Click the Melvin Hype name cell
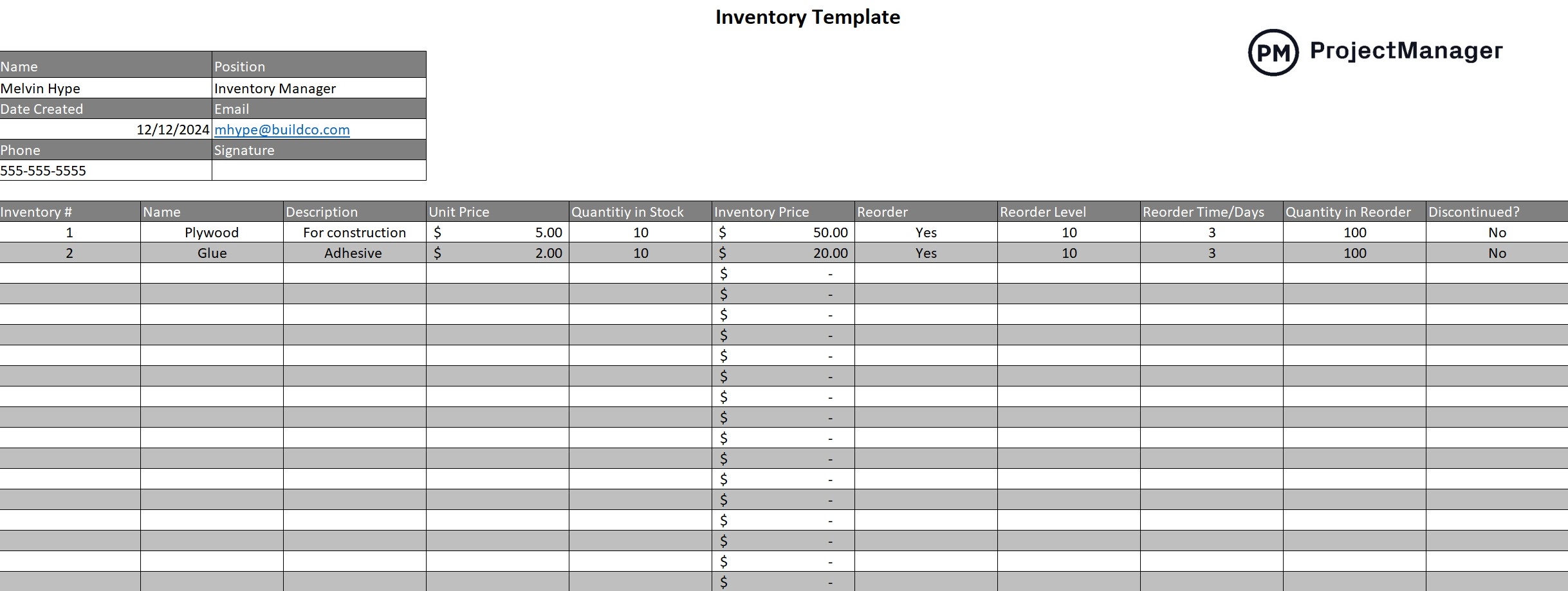 [106, 88]
